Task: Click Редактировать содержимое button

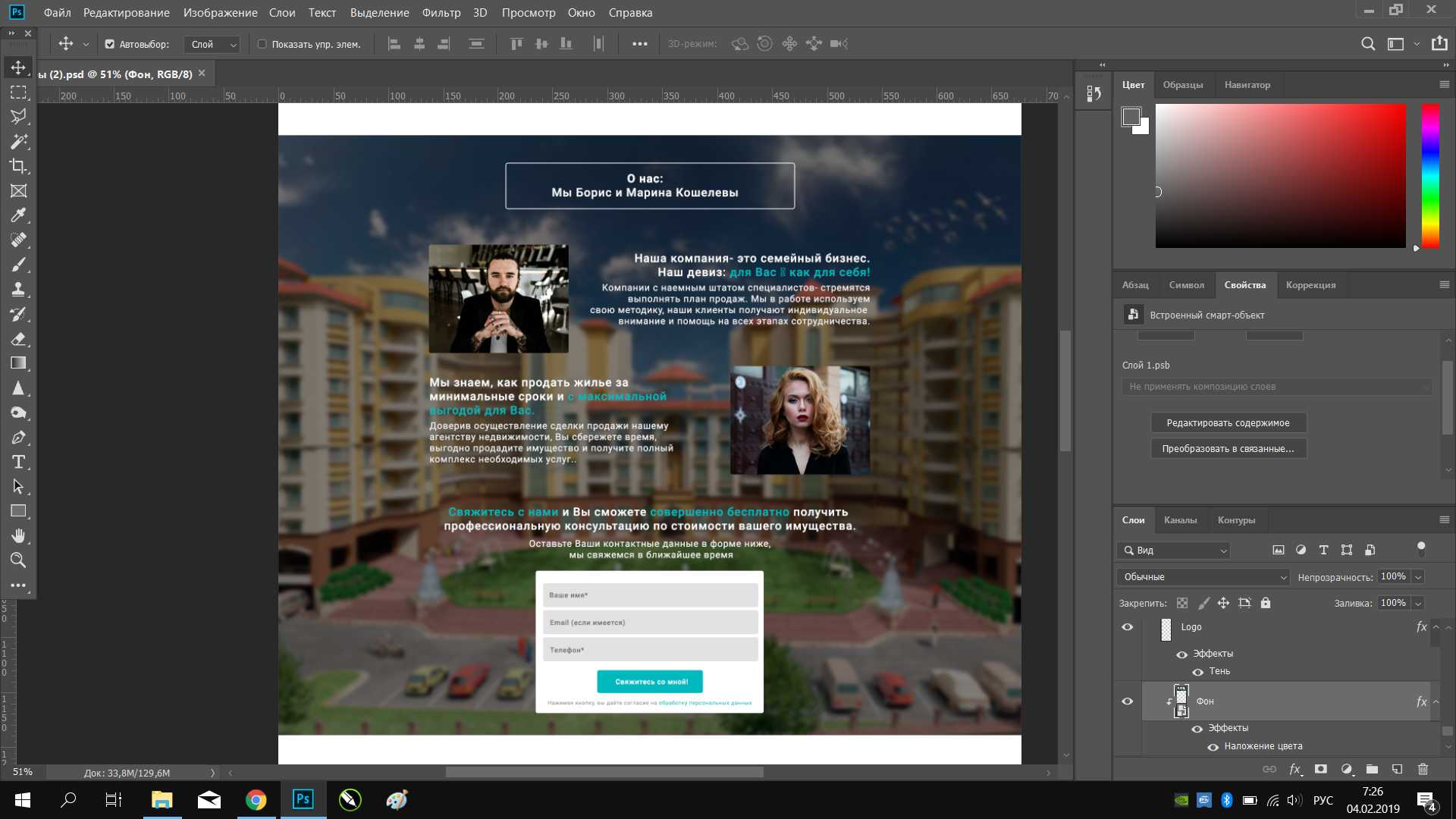Action: pyautogui.click(x=1228, y=423)
